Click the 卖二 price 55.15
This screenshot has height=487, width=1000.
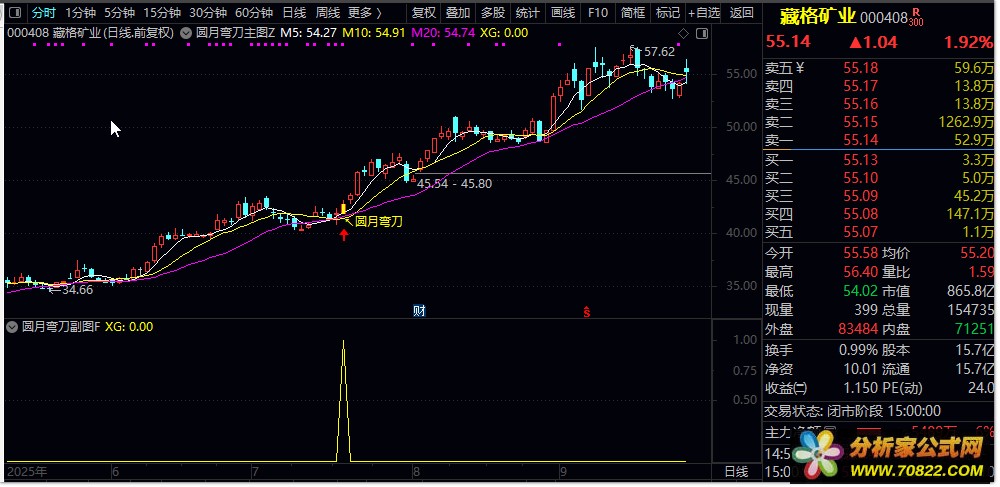pyautogui.click(x=861, y=122)
